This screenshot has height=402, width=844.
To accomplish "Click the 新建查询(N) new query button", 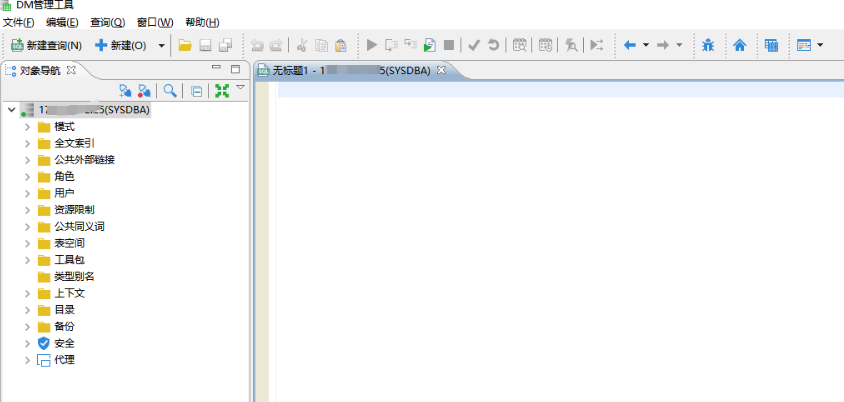I will pyautogui.click(x=46, y=45).
